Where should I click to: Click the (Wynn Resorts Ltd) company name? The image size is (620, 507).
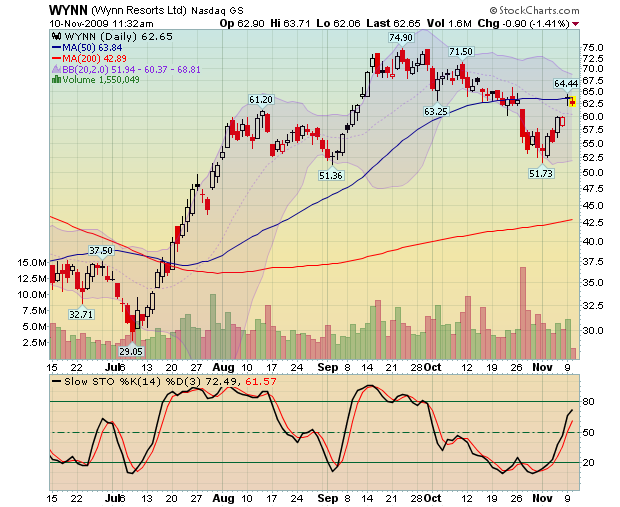139,10
